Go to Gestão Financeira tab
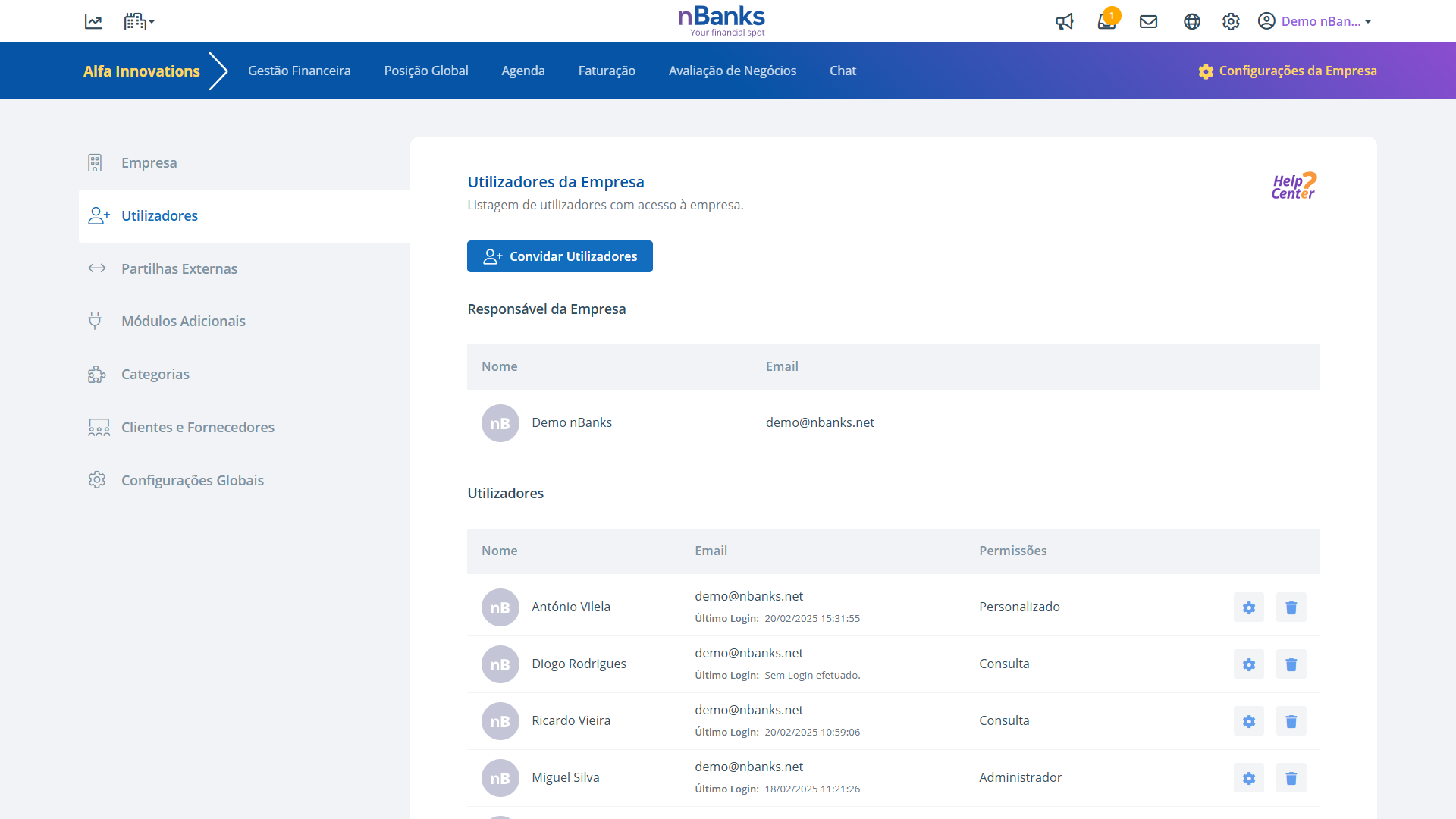 pyautogui.click(x=299, y=71)
